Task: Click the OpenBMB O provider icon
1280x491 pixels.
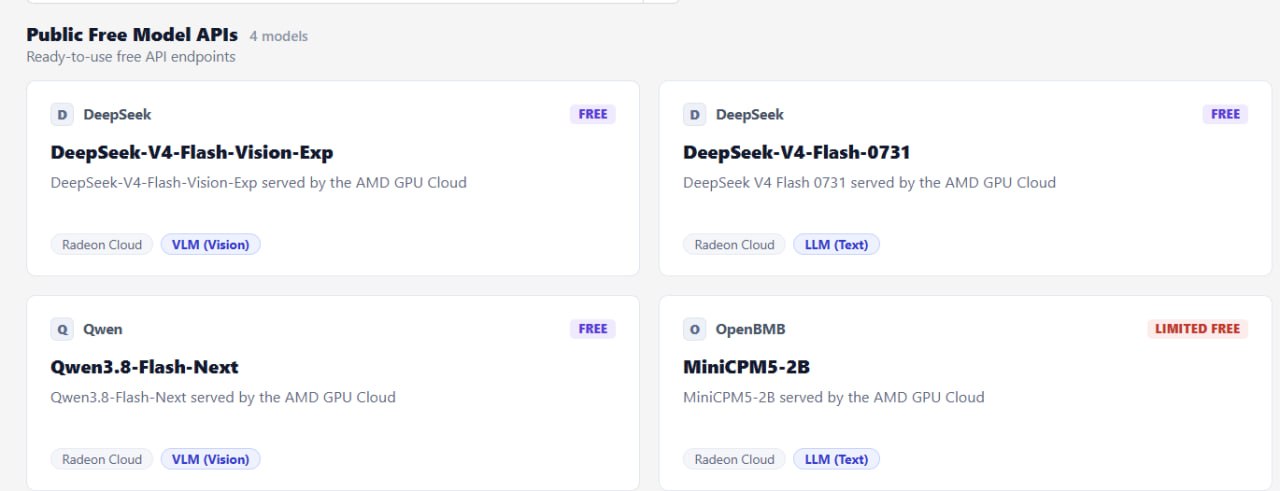Action: (x=695, y=329)
